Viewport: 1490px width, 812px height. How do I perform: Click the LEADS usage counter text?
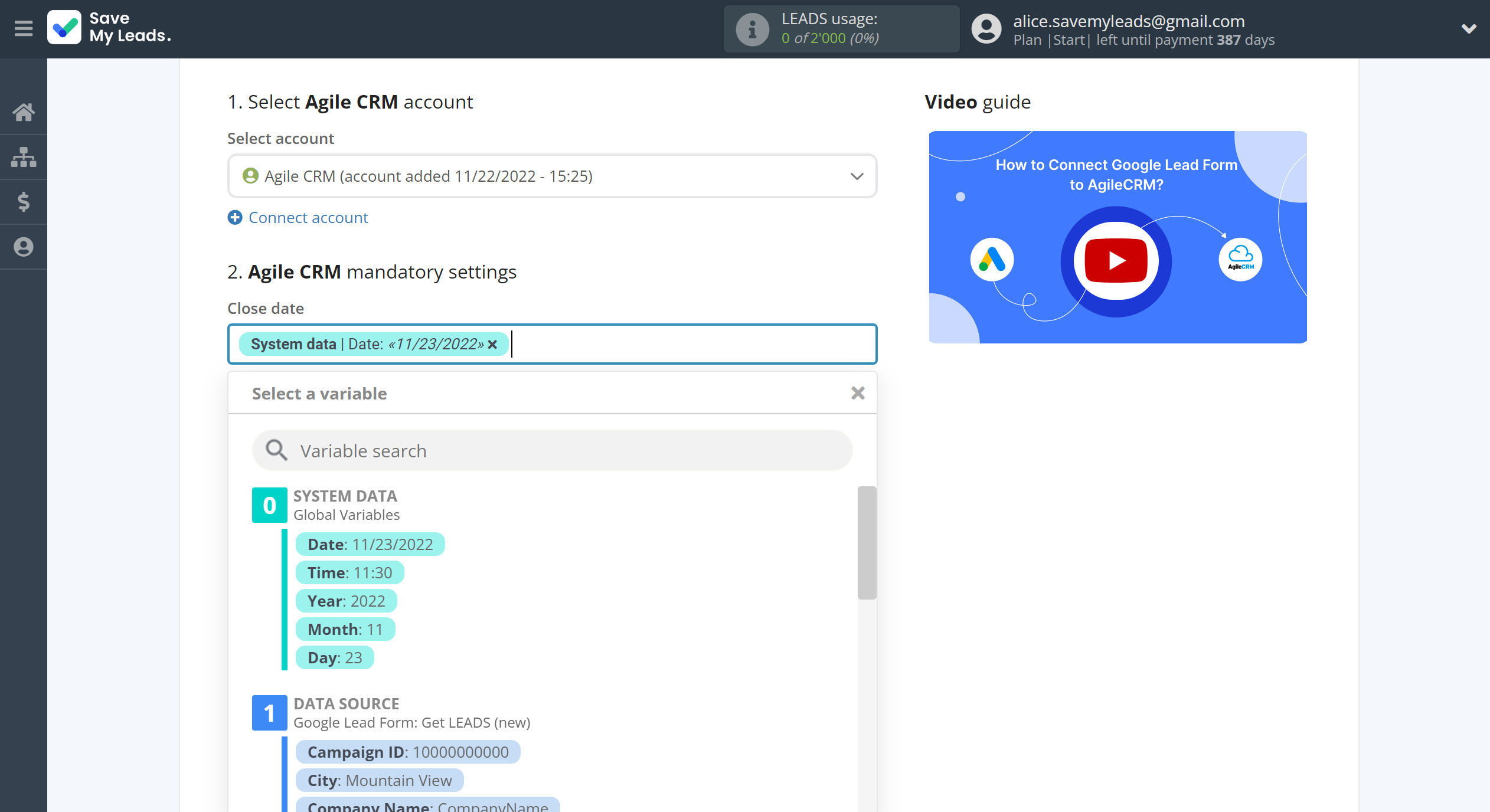830,38
